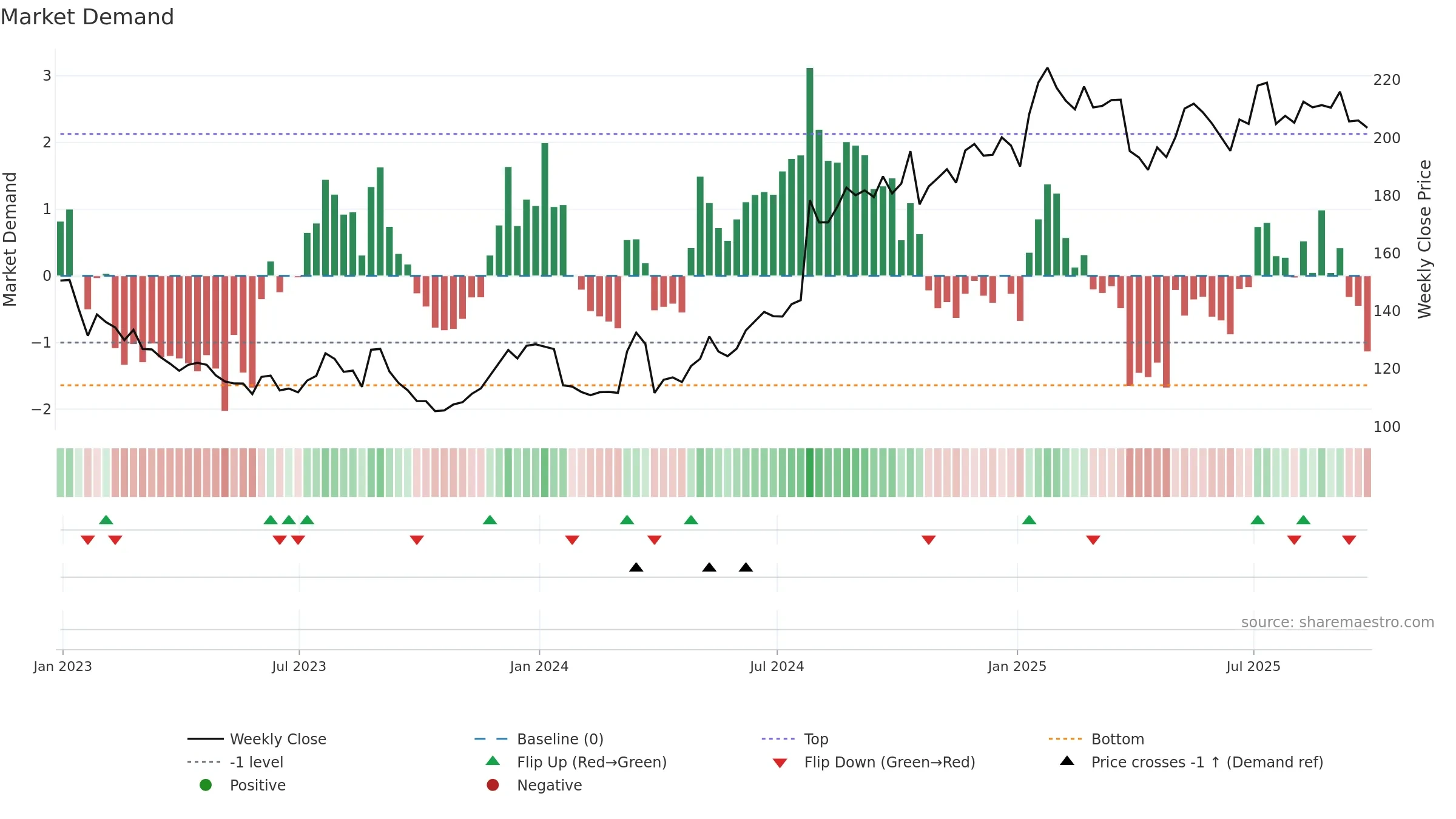The width and height of the screenshot is (1456, 819).
Task: Click the Jan 2024 x-axis label
Action: click(539, 666)
